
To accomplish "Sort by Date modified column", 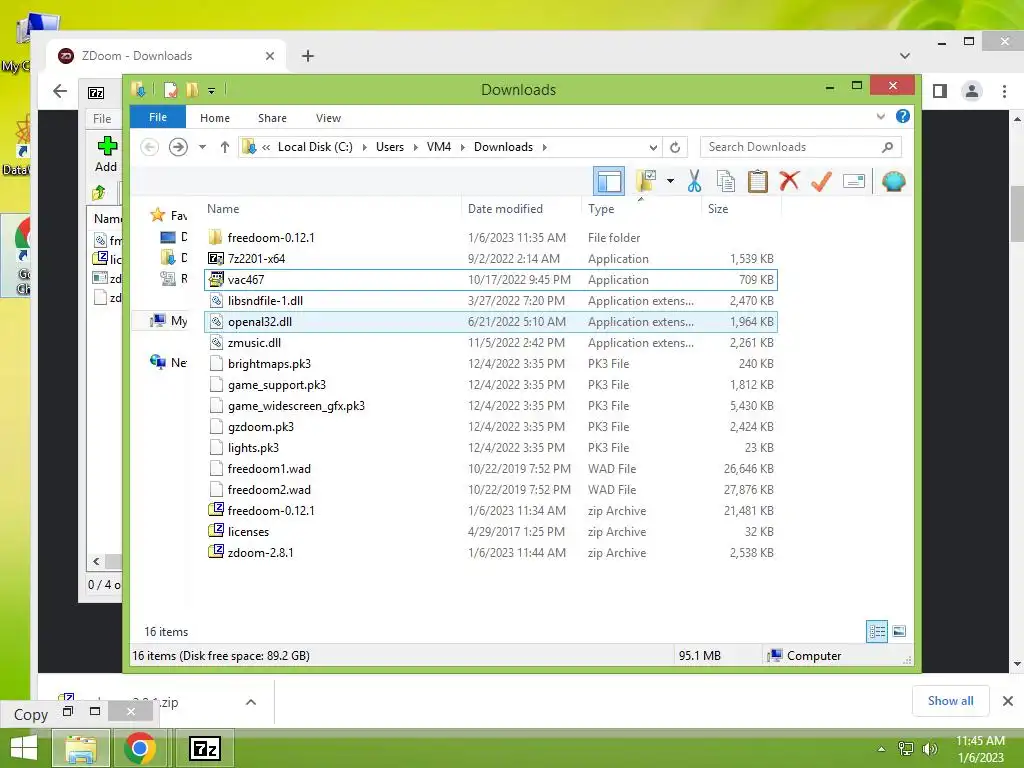I will click(x=505, y=209).
